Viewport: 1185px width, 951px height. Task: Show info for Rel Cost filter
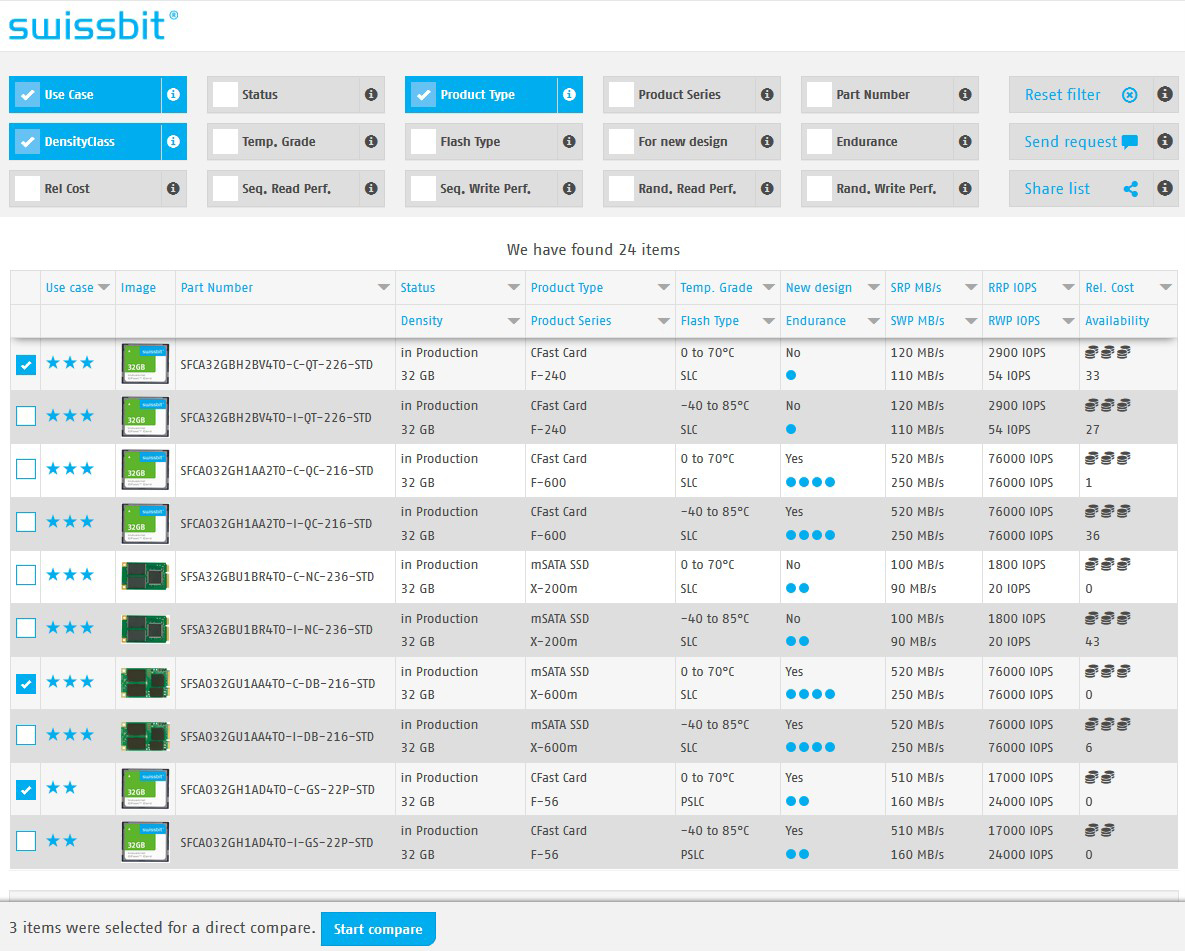[173, 188]
